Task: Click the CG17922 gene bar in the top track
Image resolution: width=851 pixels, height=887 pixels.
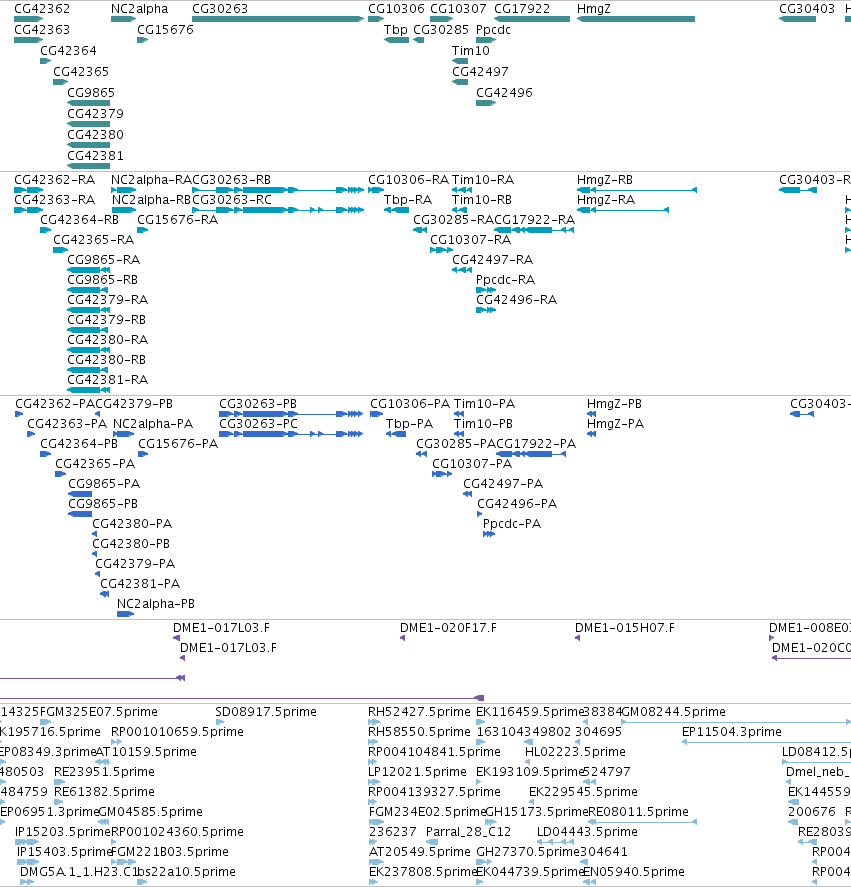Action: point(532,19)
